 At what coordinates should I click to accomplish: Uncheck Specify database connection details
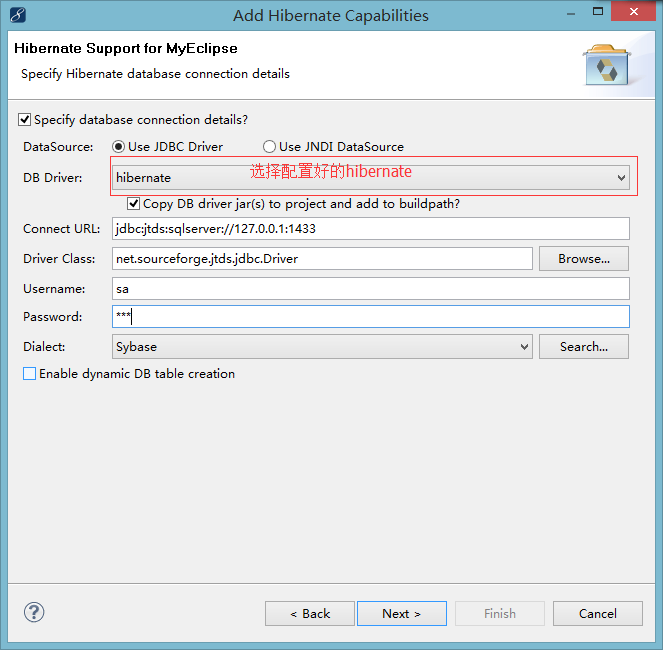point(25,120)
